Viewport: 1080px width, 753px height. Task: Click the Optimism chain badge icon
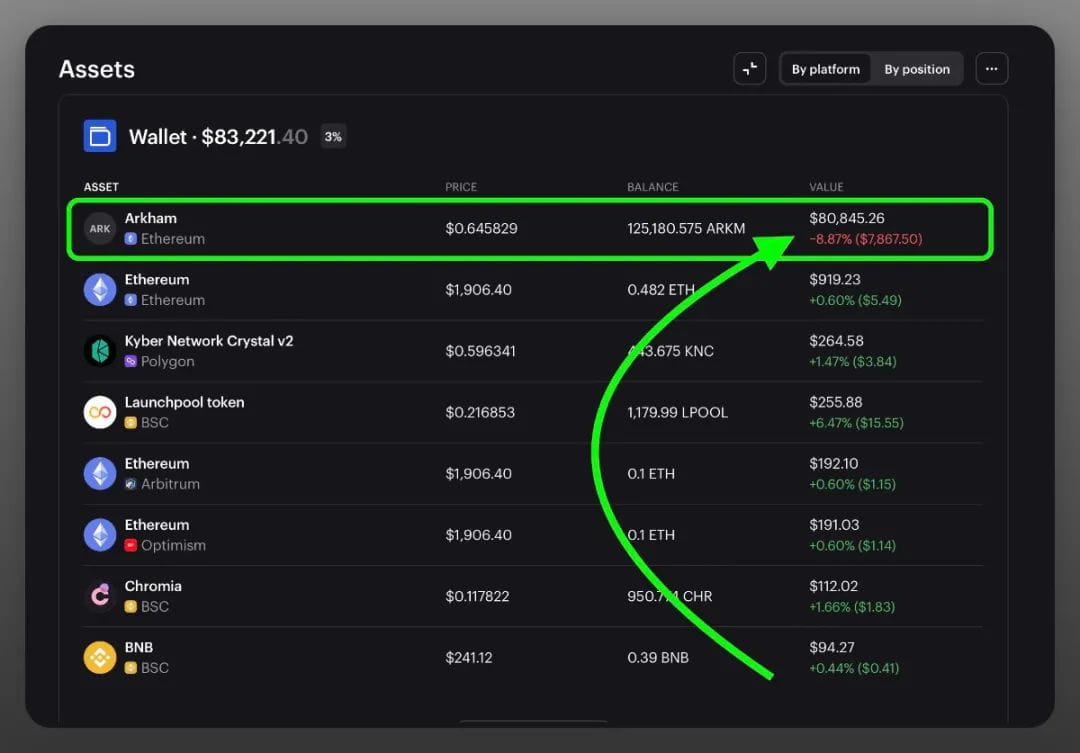[130, 546]
